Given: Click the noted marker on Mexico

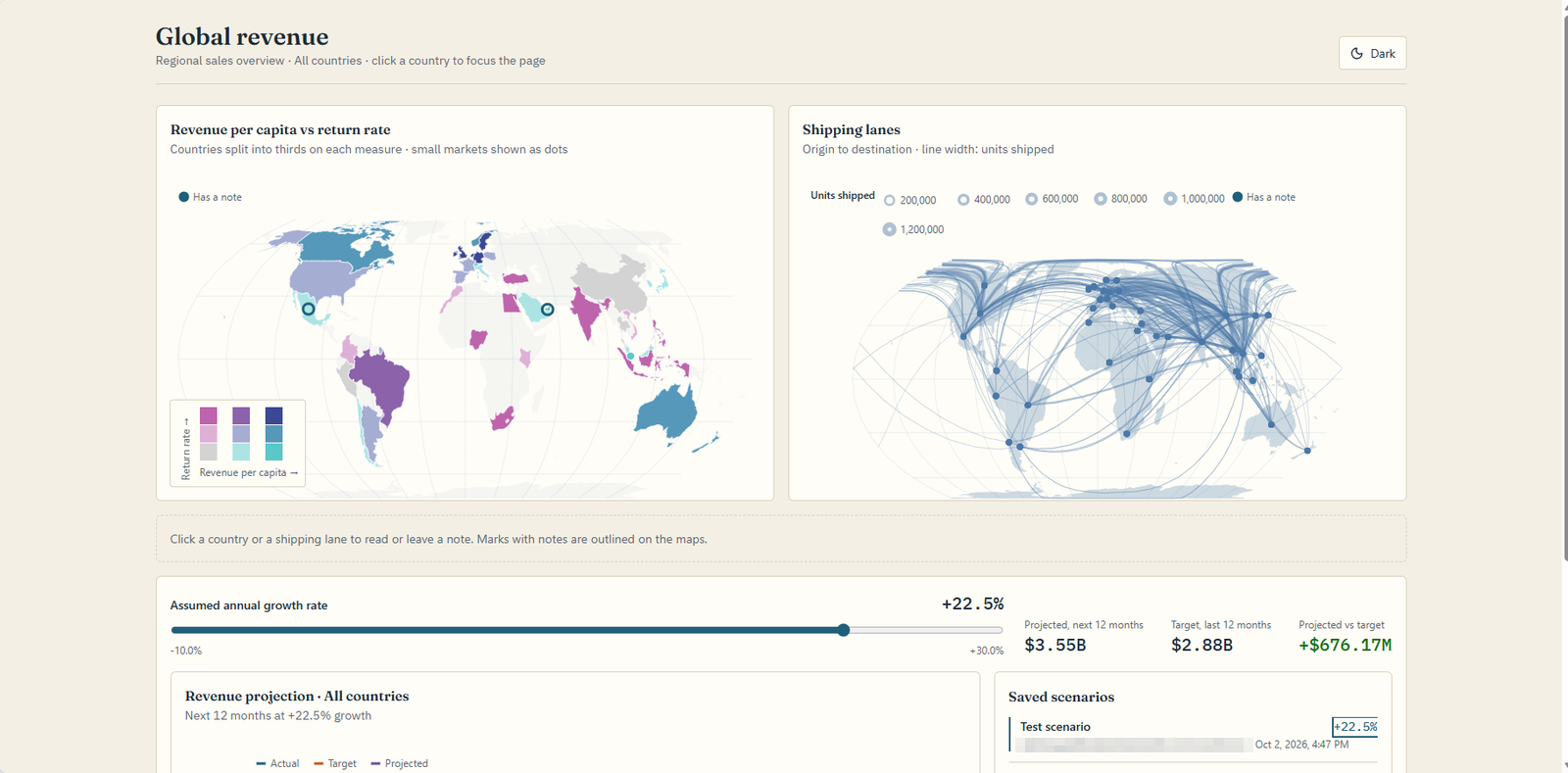Looking at the screenshot, I should [309, 309].
